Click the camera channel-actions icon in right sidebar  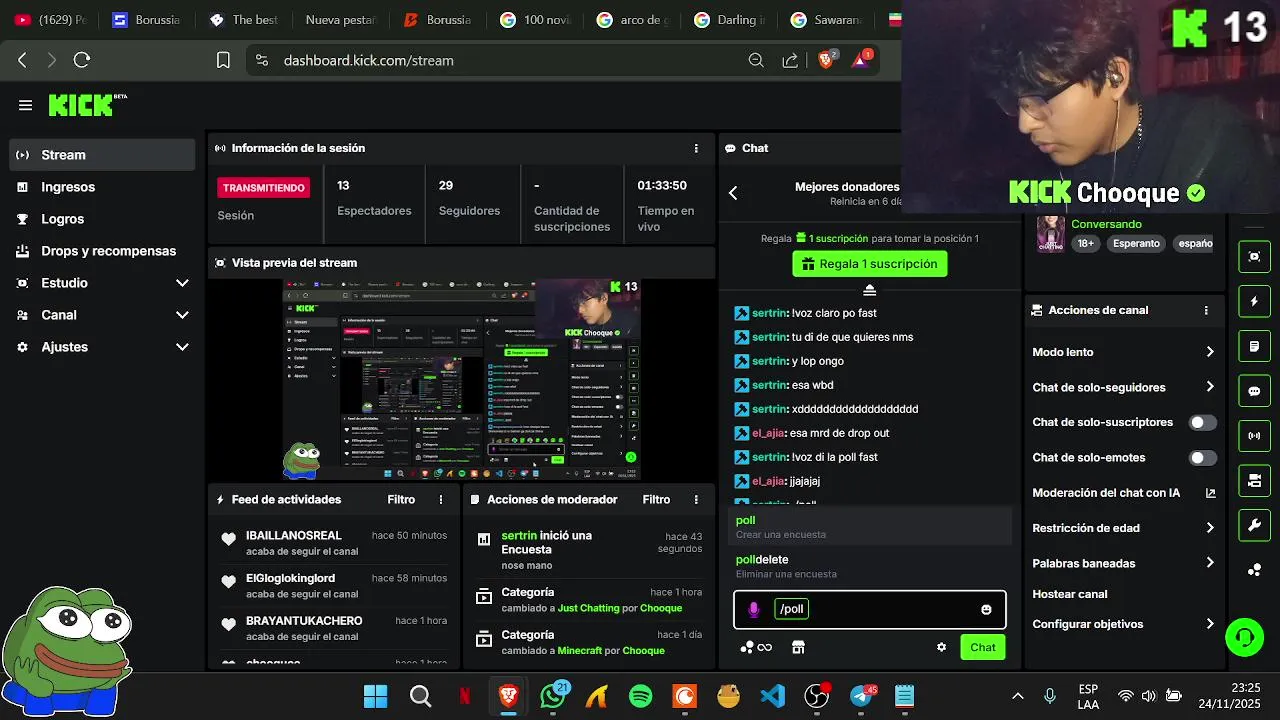click(1254, 480)
